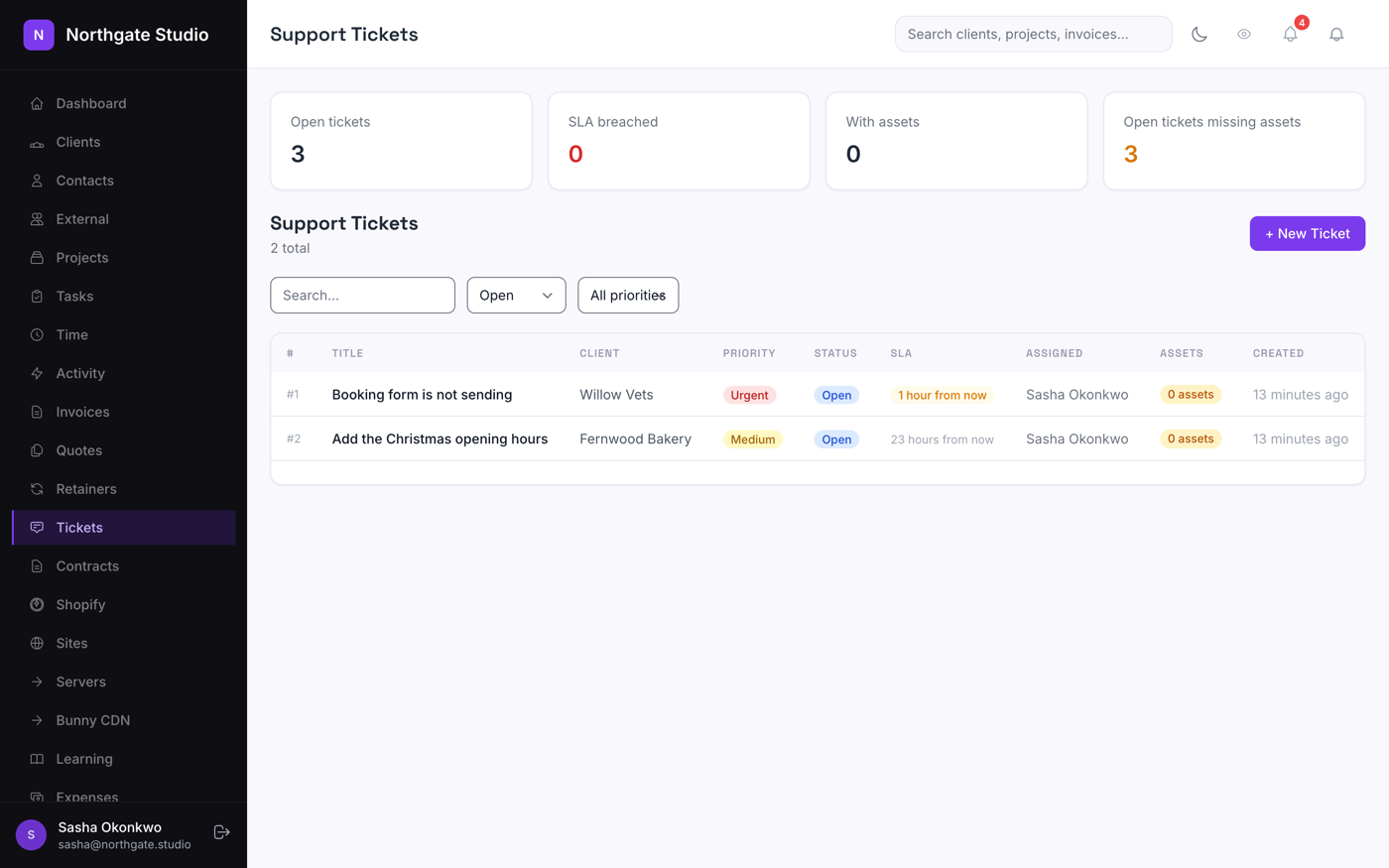Click the Fernwood Bakery client cell
The height and width of the screenshot is (868, 1389).
(x=635, y=438)
